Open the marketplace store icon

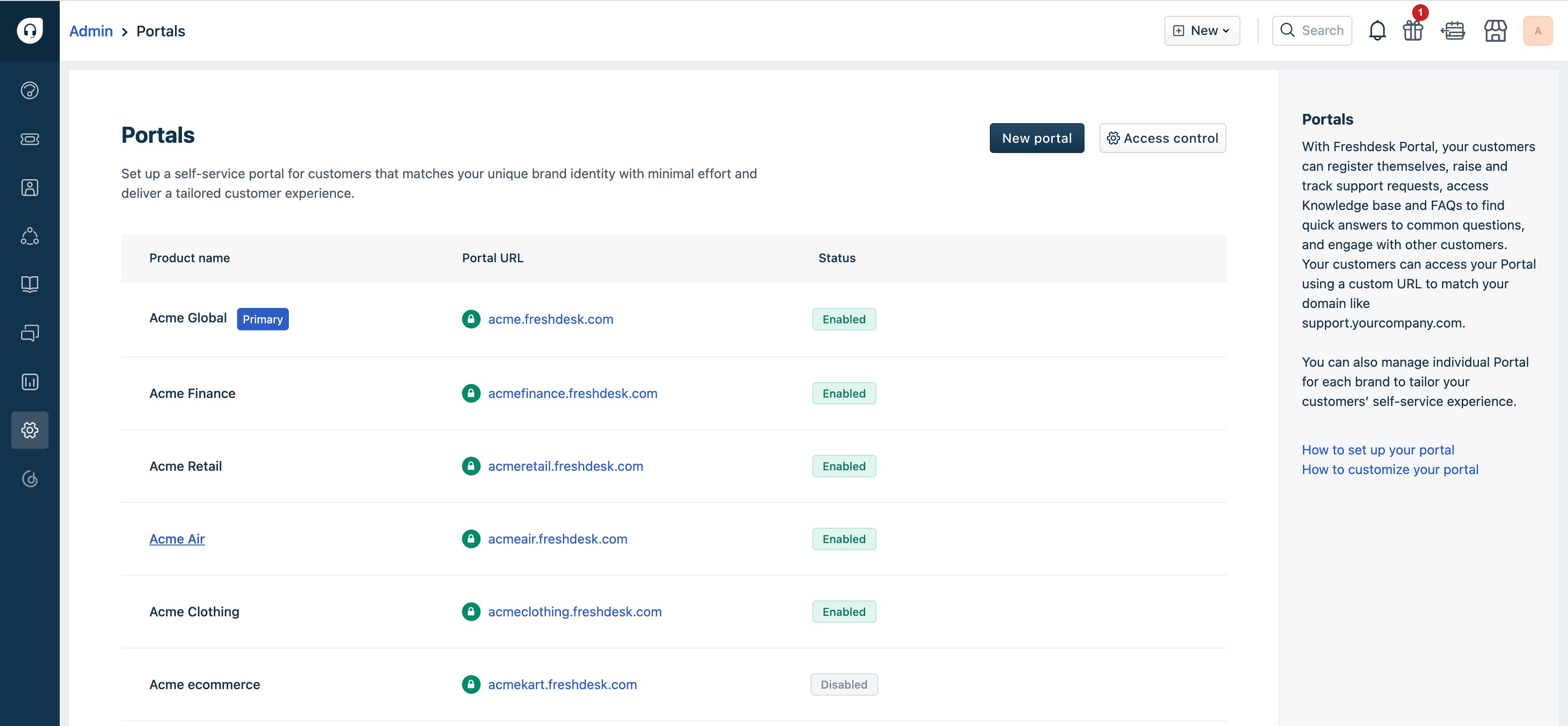point(1495,30)
